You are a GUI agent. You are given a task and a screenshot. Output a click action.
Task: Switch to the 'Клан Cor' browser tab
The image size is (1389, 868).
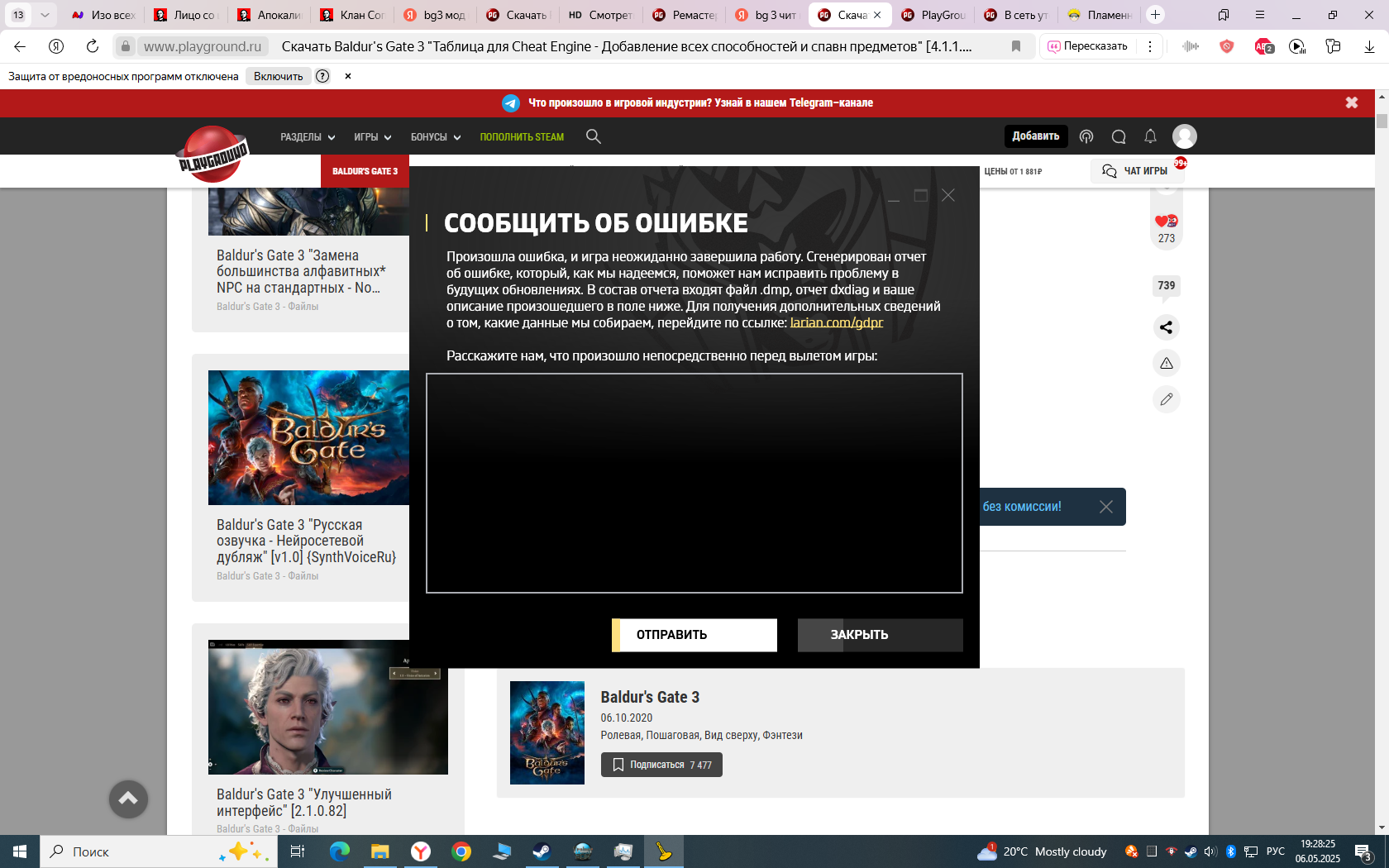point(352,15)
